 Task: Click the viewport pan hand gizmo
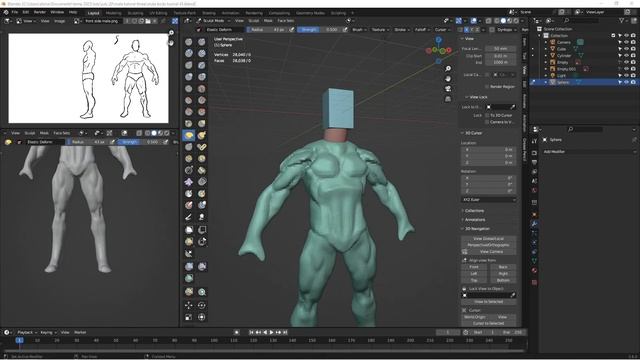click(x=448, y=78)
